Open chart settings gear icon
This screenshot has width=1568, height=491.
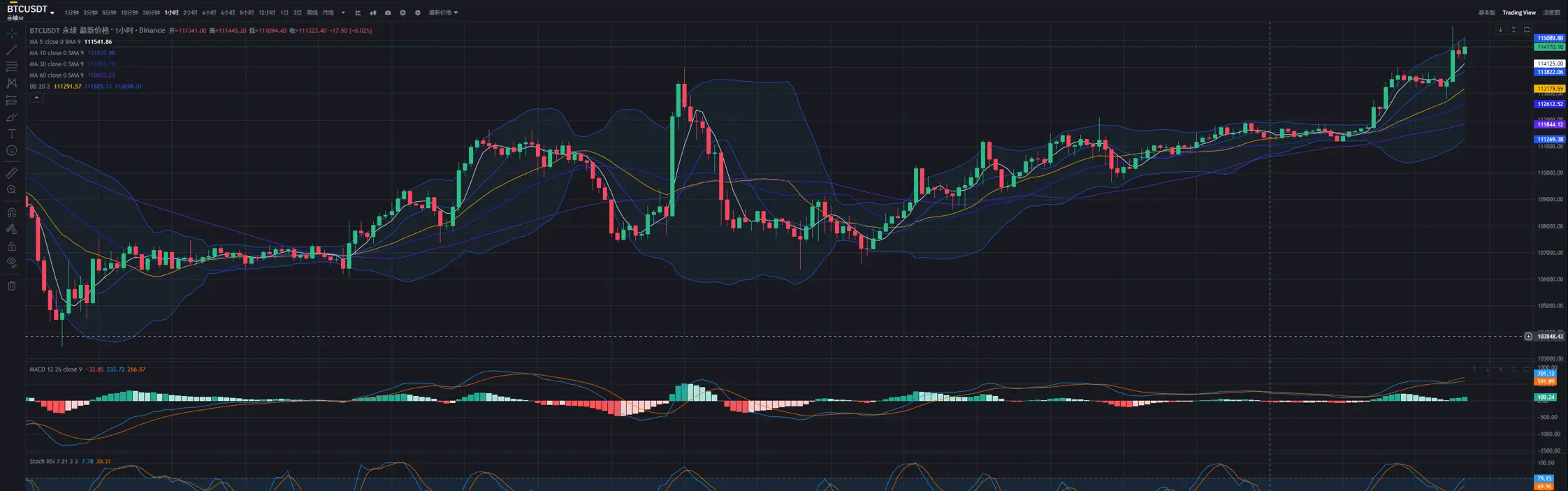(418, 13)
